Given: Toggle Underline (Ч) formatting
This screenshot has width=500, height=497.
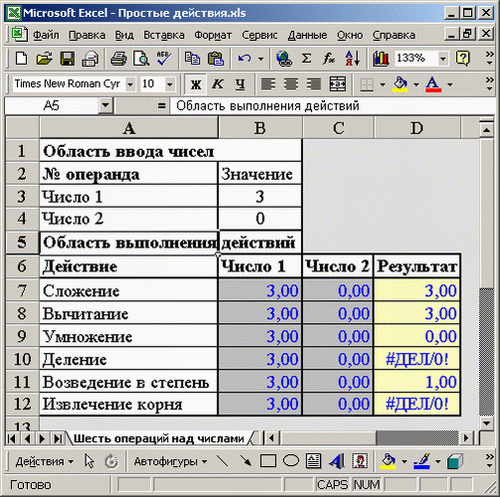Looking at the screenshot, I should (240, 84).
